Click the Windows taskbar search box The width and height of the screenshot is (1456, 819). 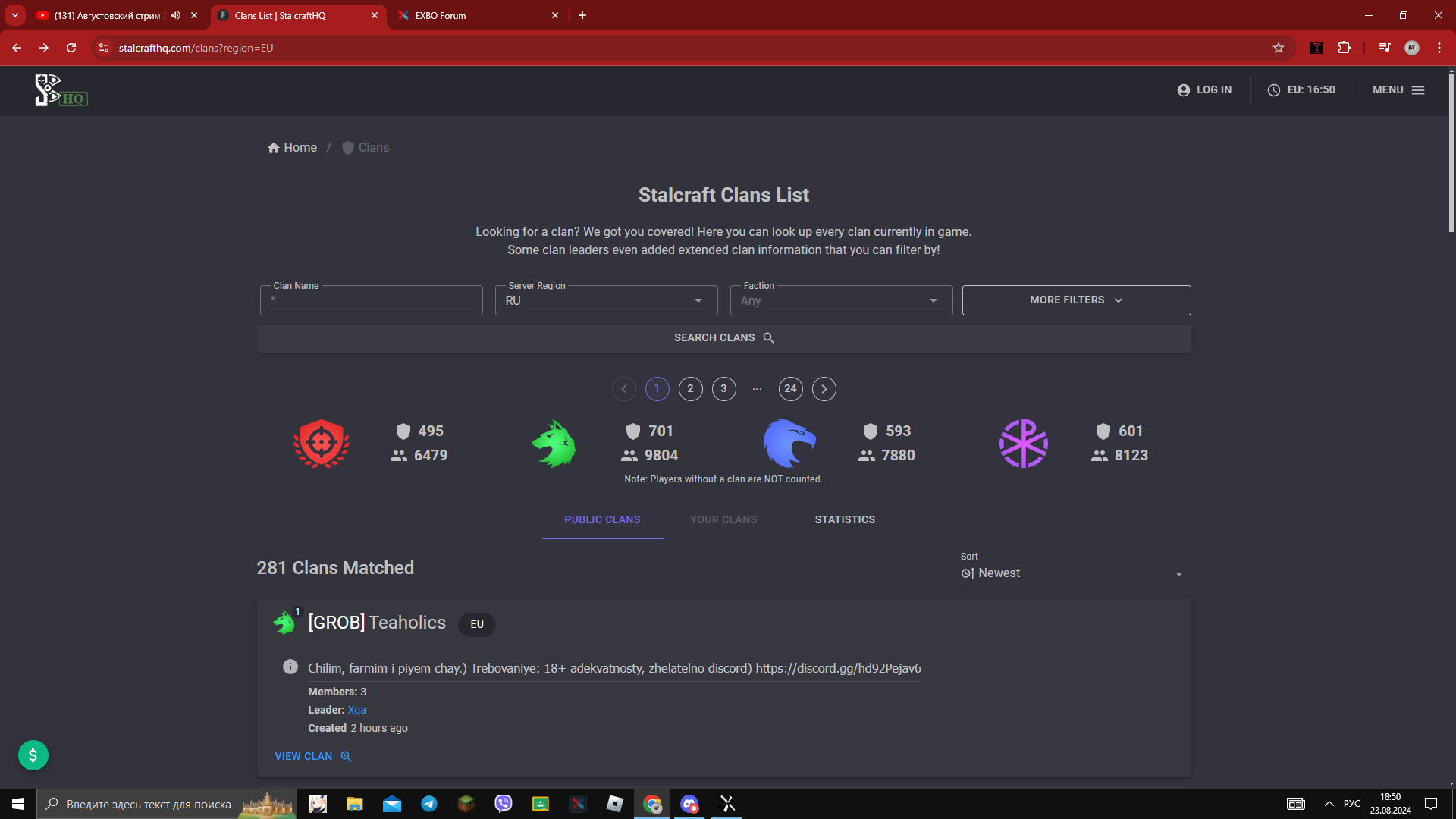pyautogui.click(x=167, y=804)
